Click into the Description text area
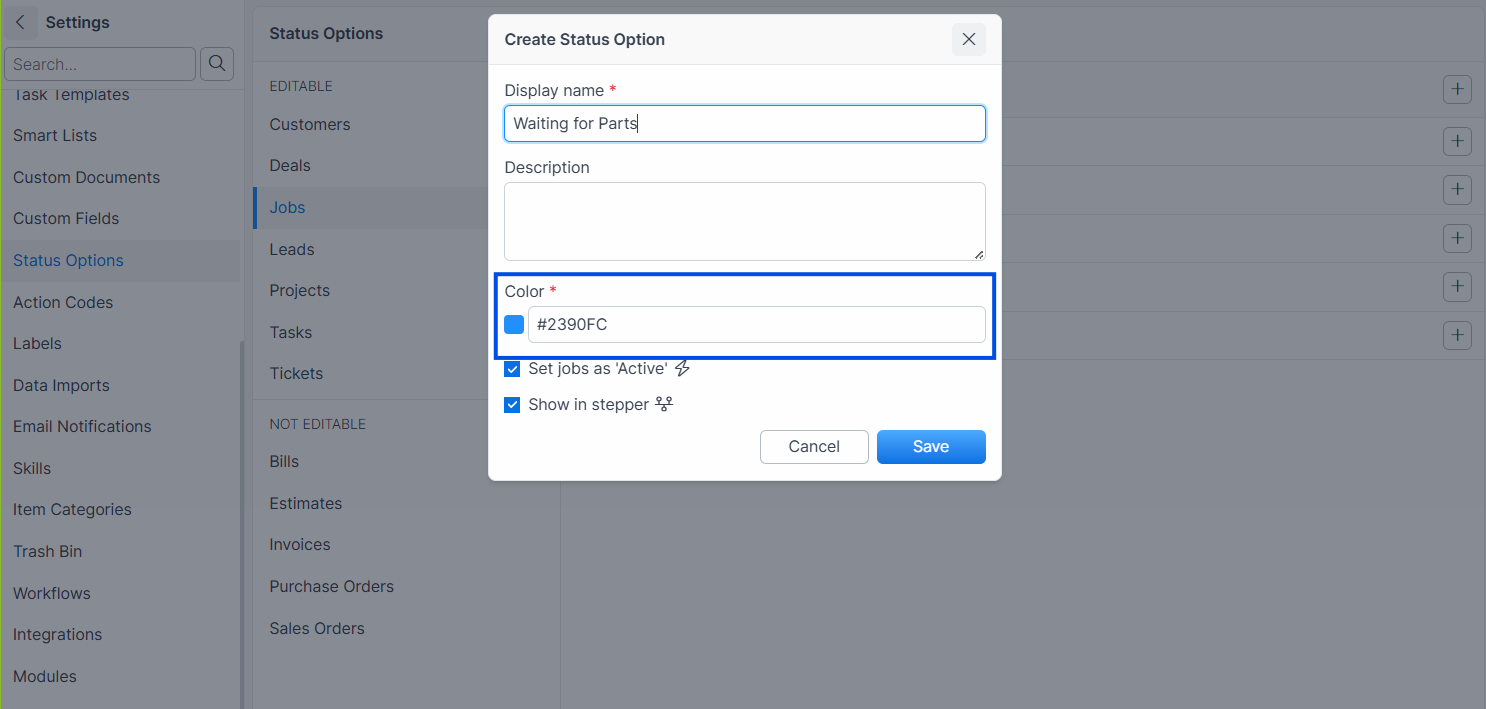 pyautogui.click(x=745, y=221)
